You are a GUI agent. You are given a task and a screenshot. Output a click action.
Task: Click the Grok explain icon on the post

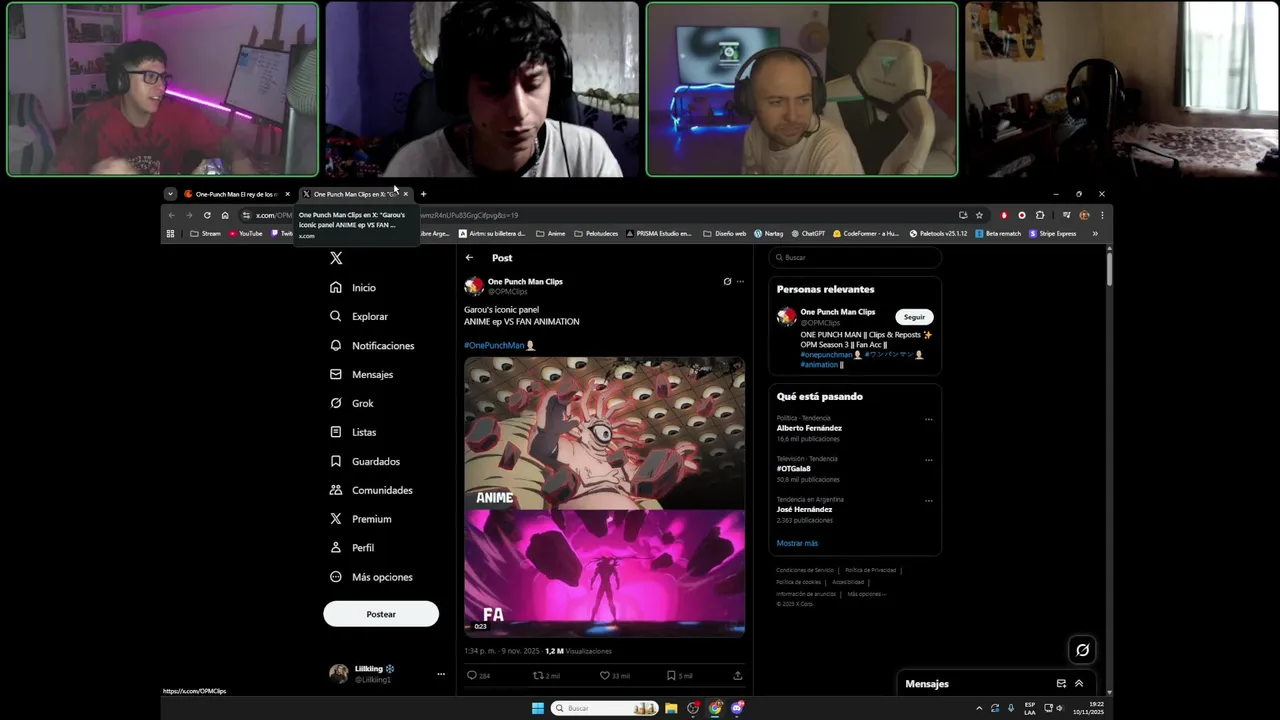click(x=727, y=281)
